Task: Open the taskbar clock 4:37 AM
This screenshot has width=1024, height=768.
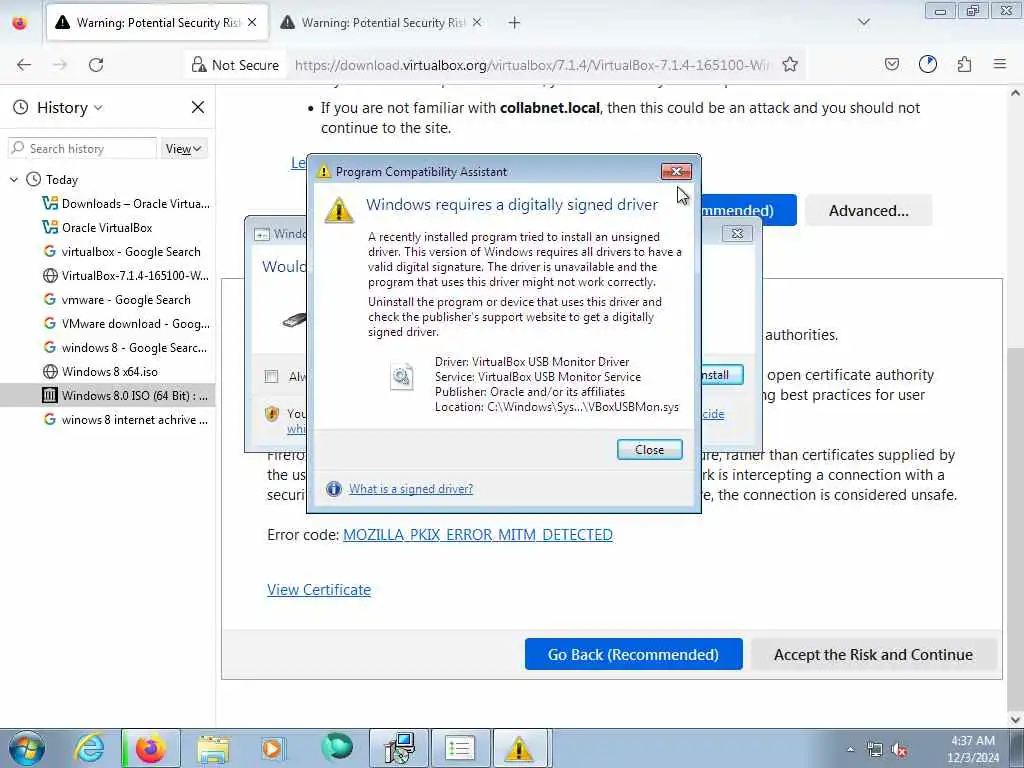Action: [973, 749]
